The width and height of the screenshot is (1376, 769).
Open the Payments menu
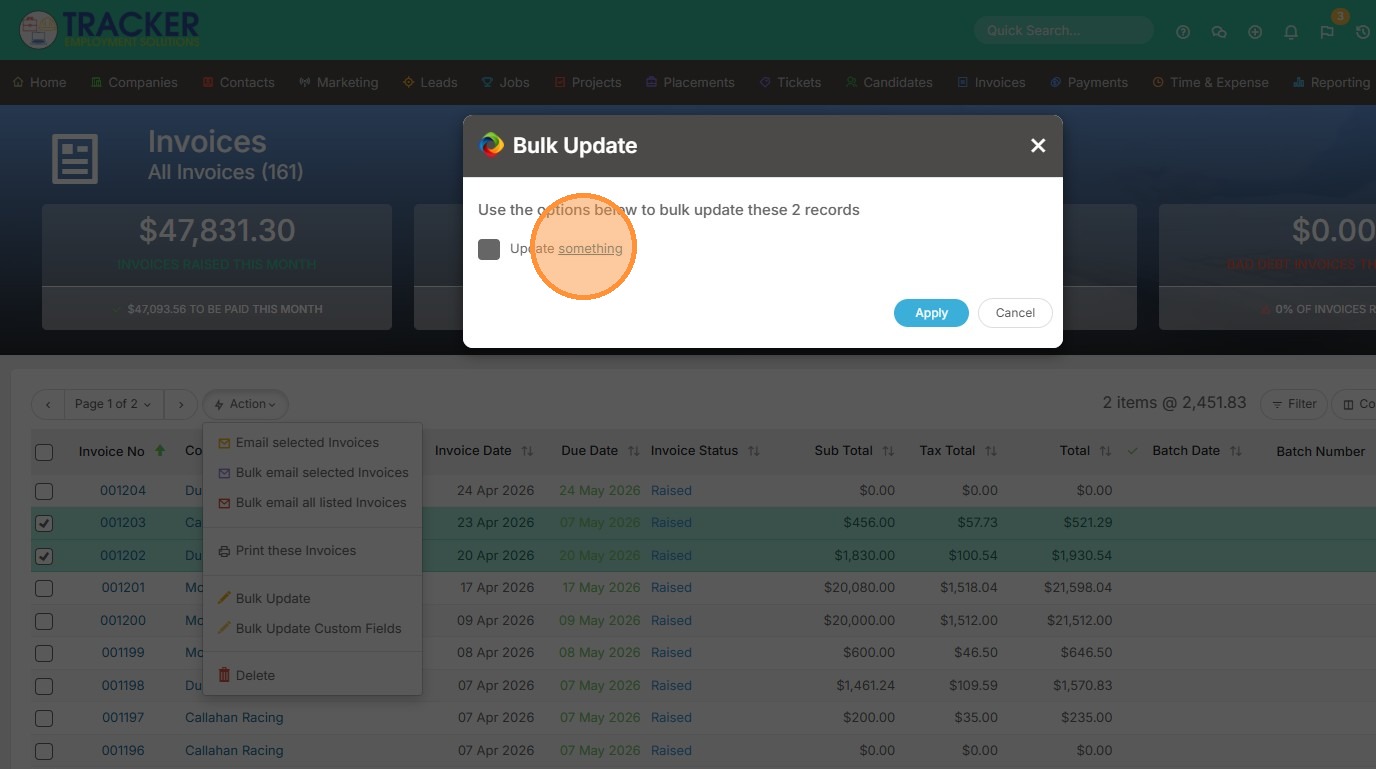pos(1089,82)
